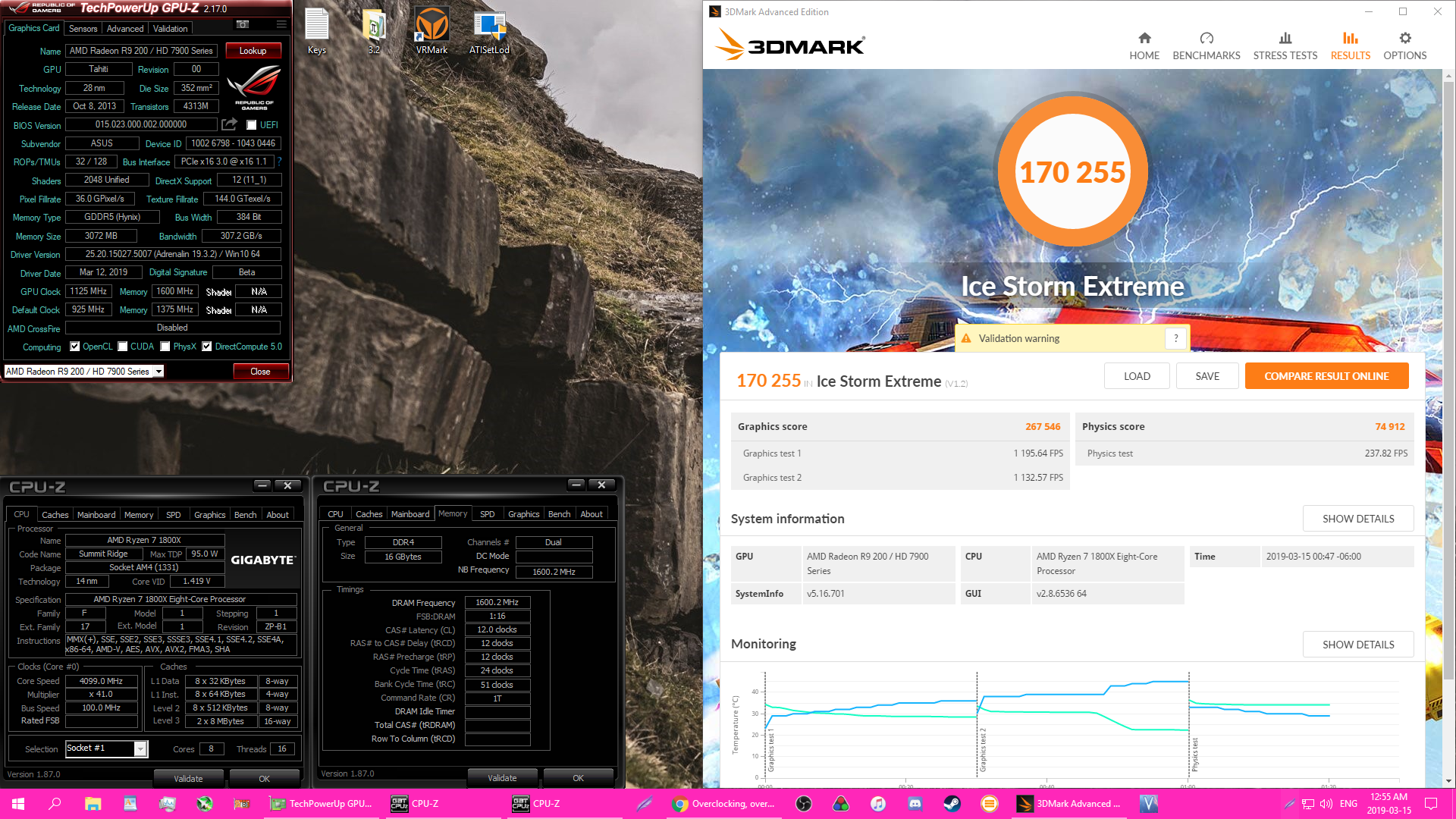This screenshot has height=819, width=1456.
Task: Switch to GPU-Z Advanced tab
Action: click(125, 29)
